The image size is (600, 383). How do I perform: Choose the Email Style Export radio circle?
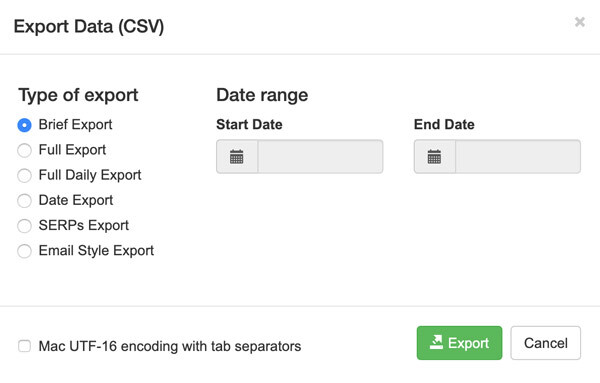[24, 251]
